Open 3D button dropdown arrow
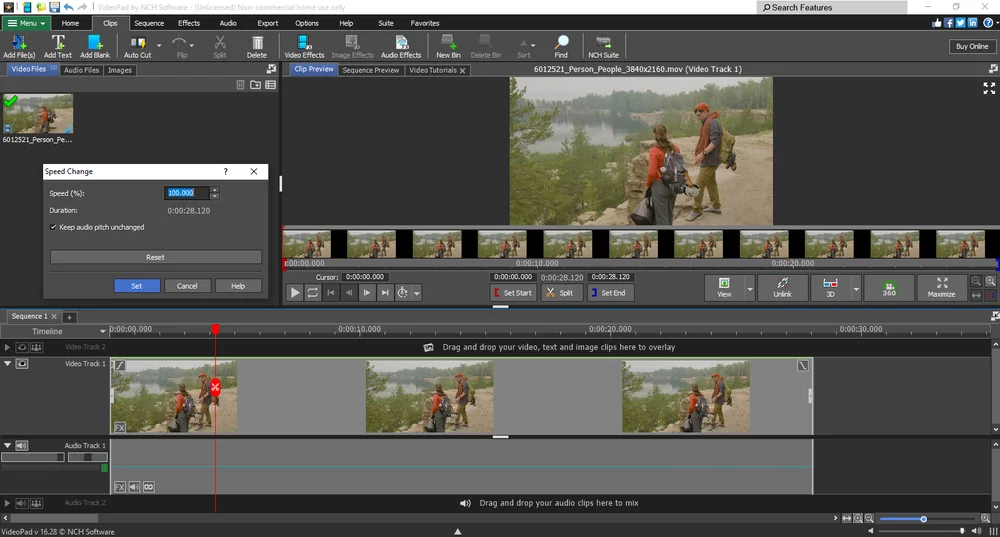 [856, 288]
